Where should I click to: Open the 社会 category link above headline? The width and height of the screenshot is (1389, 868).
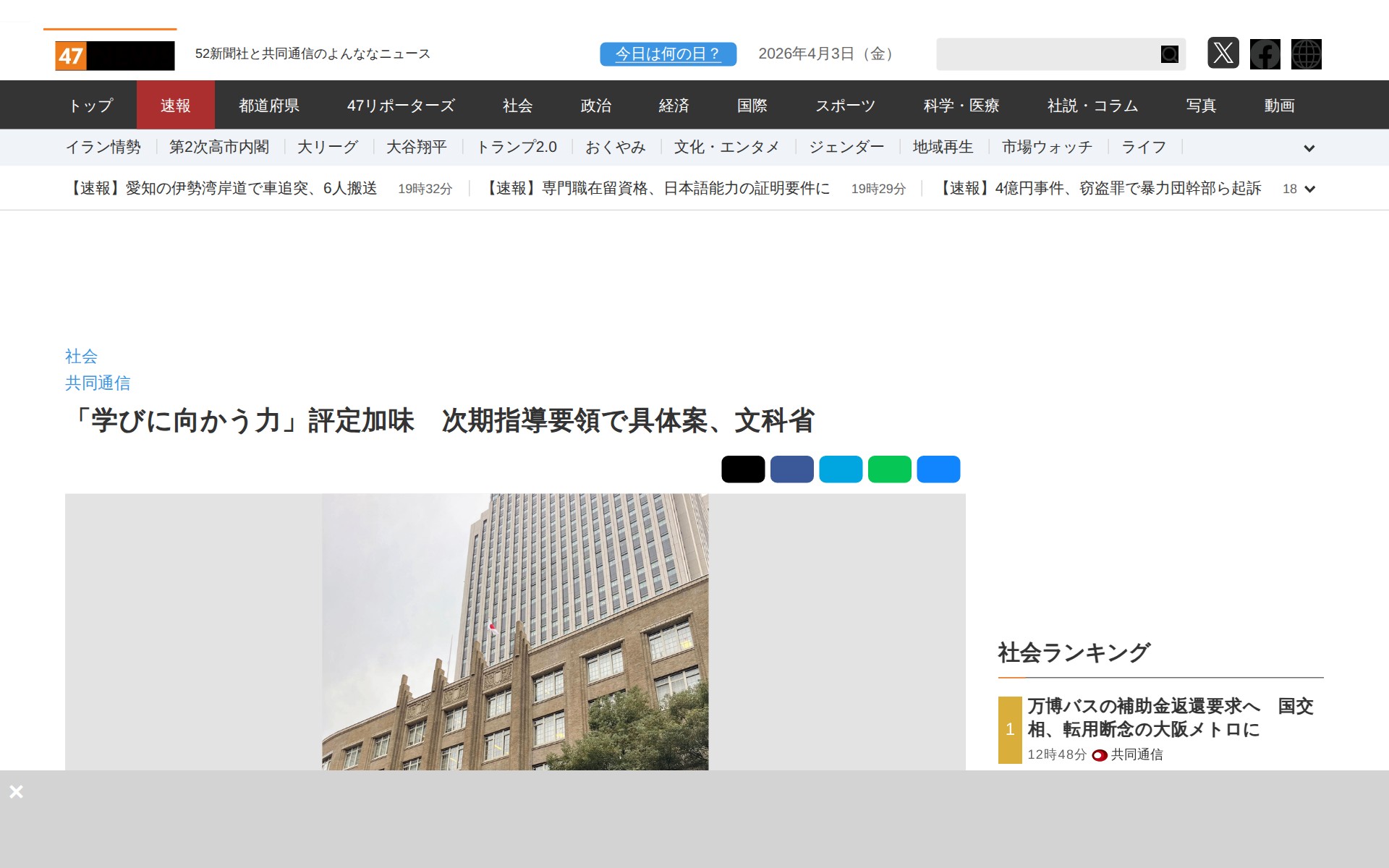point(81,356)
